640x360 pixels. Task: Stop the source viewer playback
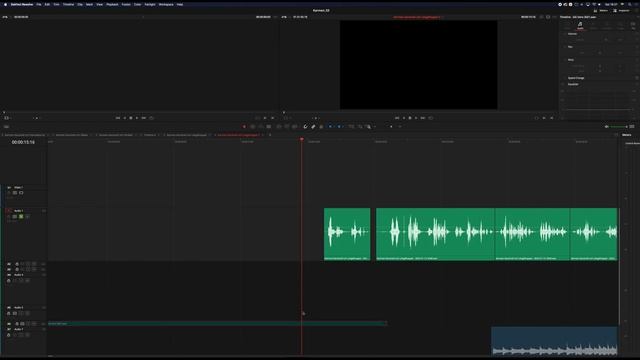[x=131, y=118]
